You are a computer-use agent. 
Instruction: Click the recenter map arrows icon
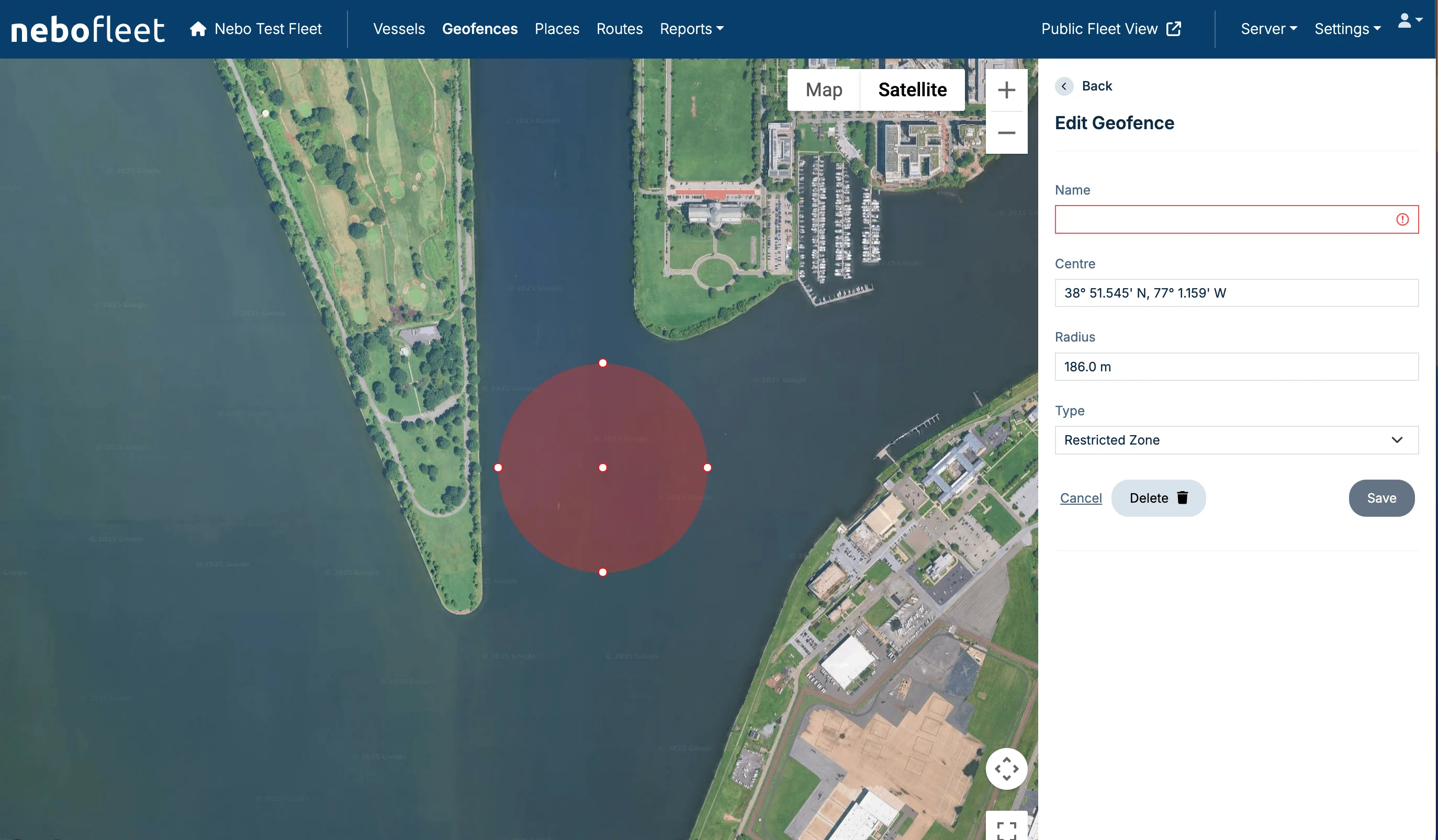1006,768
